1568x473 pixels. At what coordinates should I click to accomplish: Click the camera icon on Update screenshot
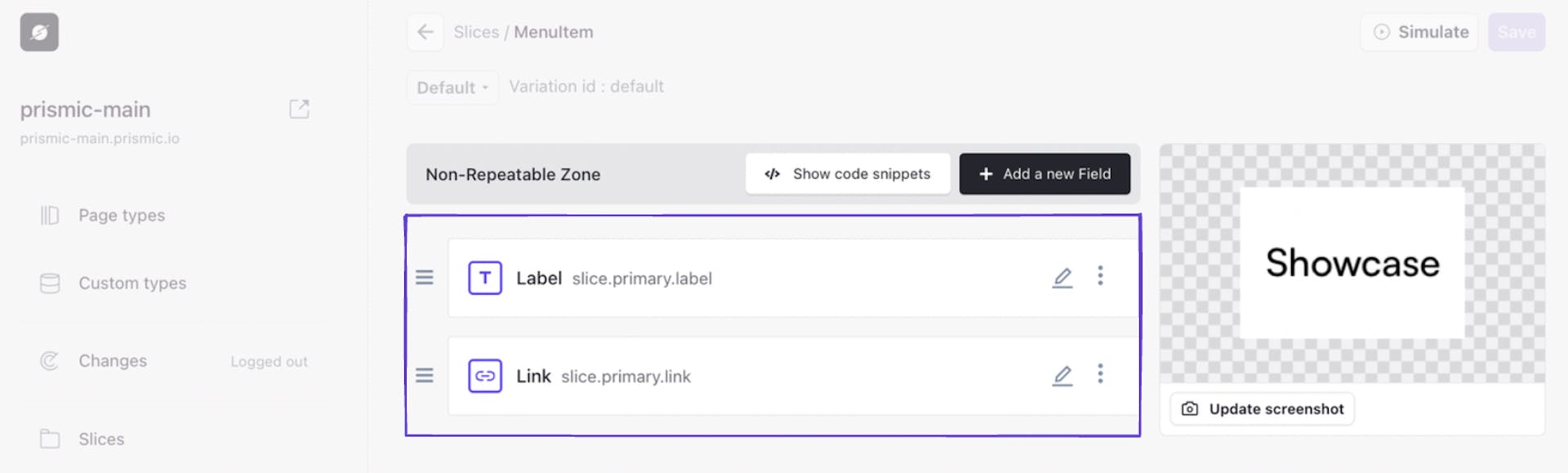tap(1189, 408)
